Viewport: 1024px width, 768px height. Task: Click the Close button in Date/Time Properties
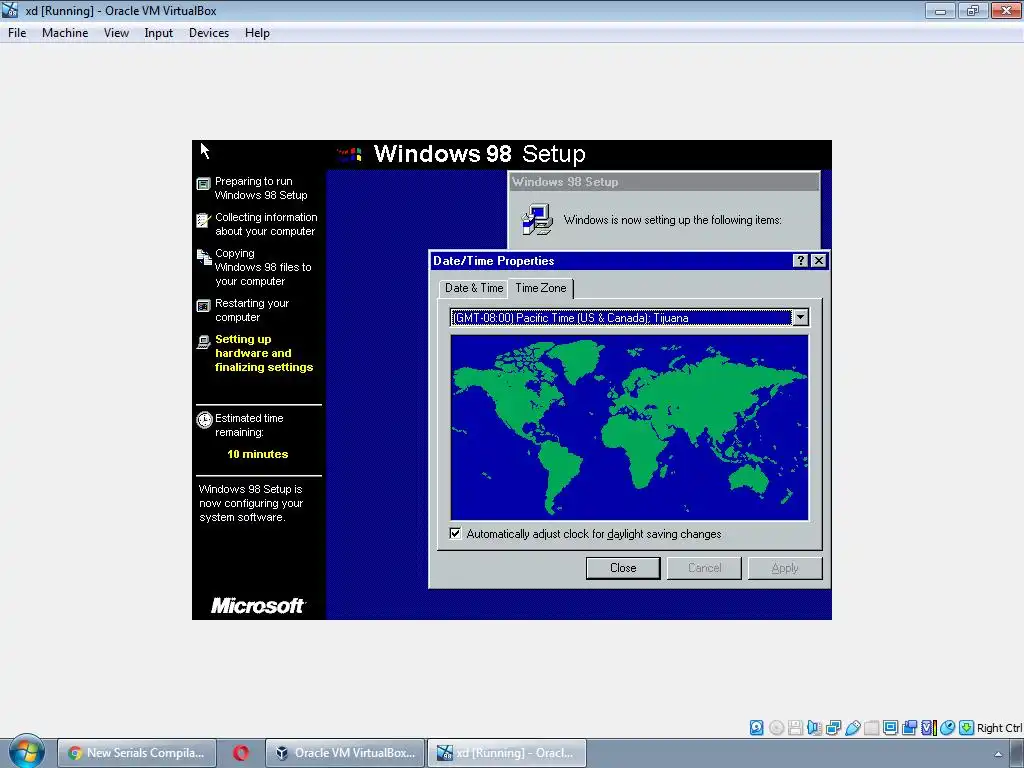coord(623,568)
